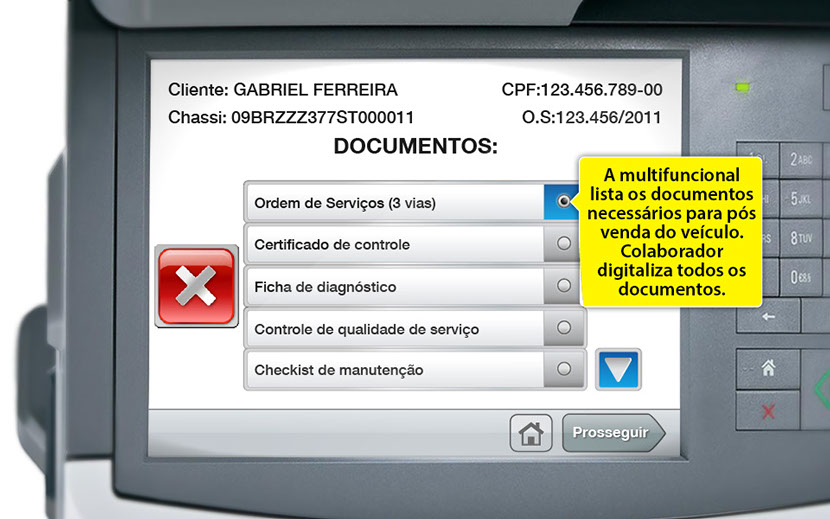This screenshot has height=519, width=830.
Task: Select Checkist de manutenção radio button
Action: click(564, 369)
